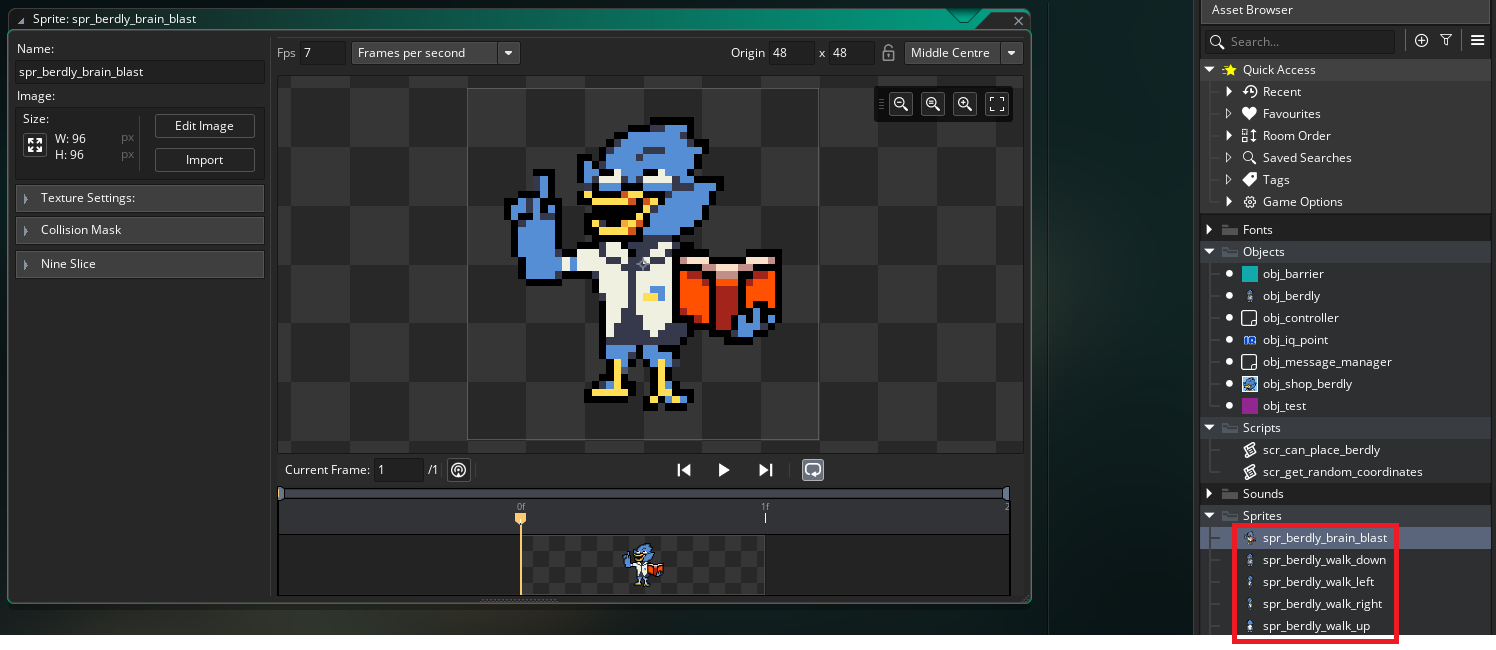
Task: Toggle animation loop playback
Action: (813, 470)
